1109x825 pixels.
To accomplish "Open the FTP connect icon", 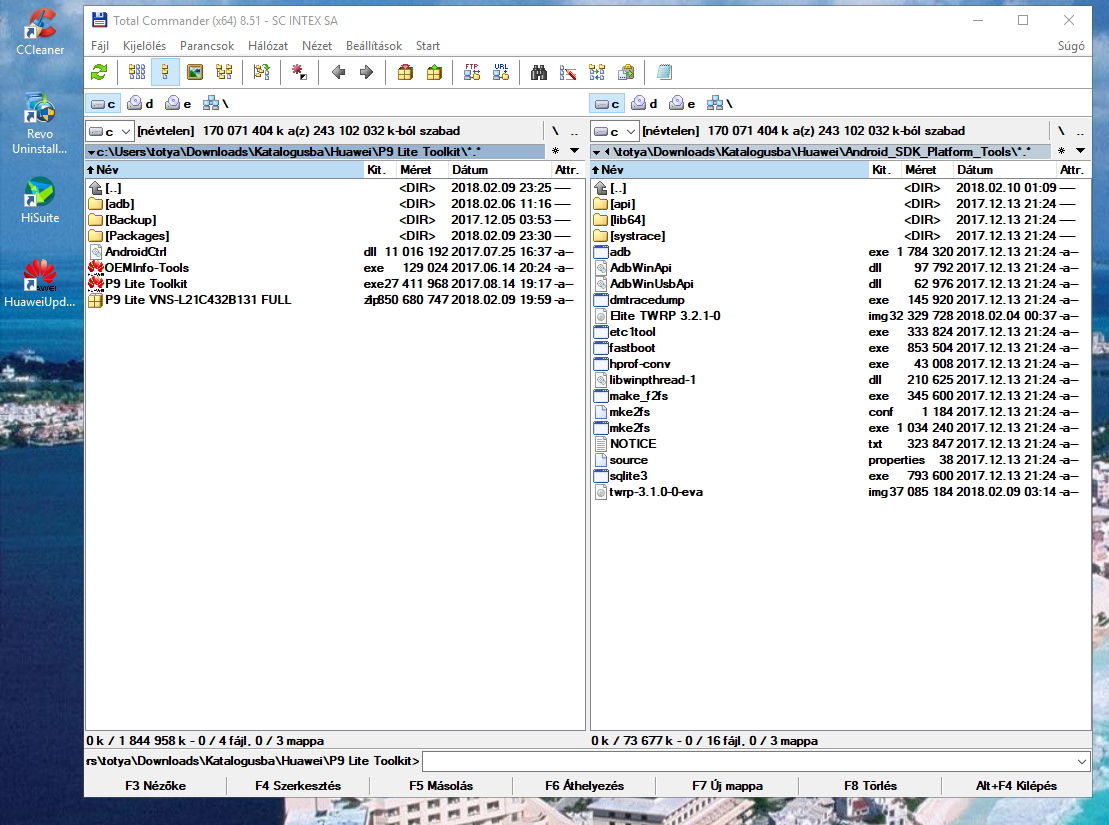I will point(472,72).
